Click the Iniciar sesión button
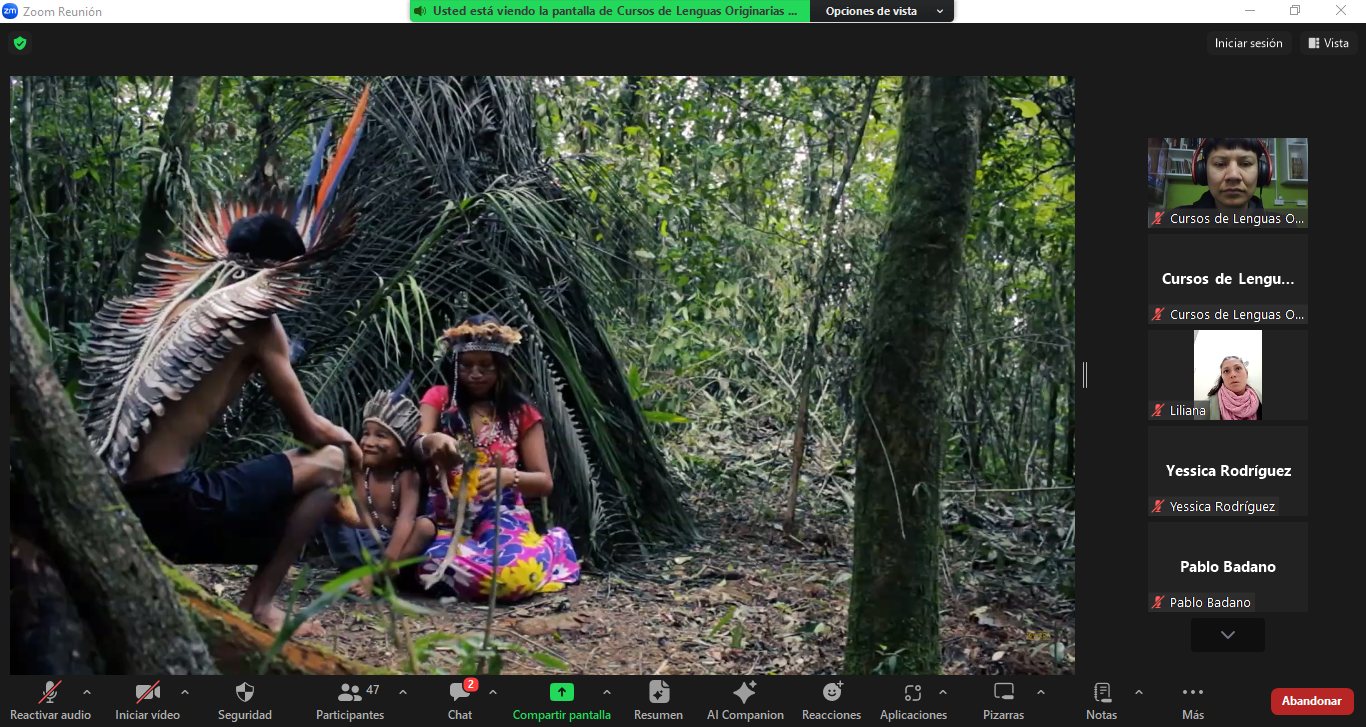 [1248, 43]
